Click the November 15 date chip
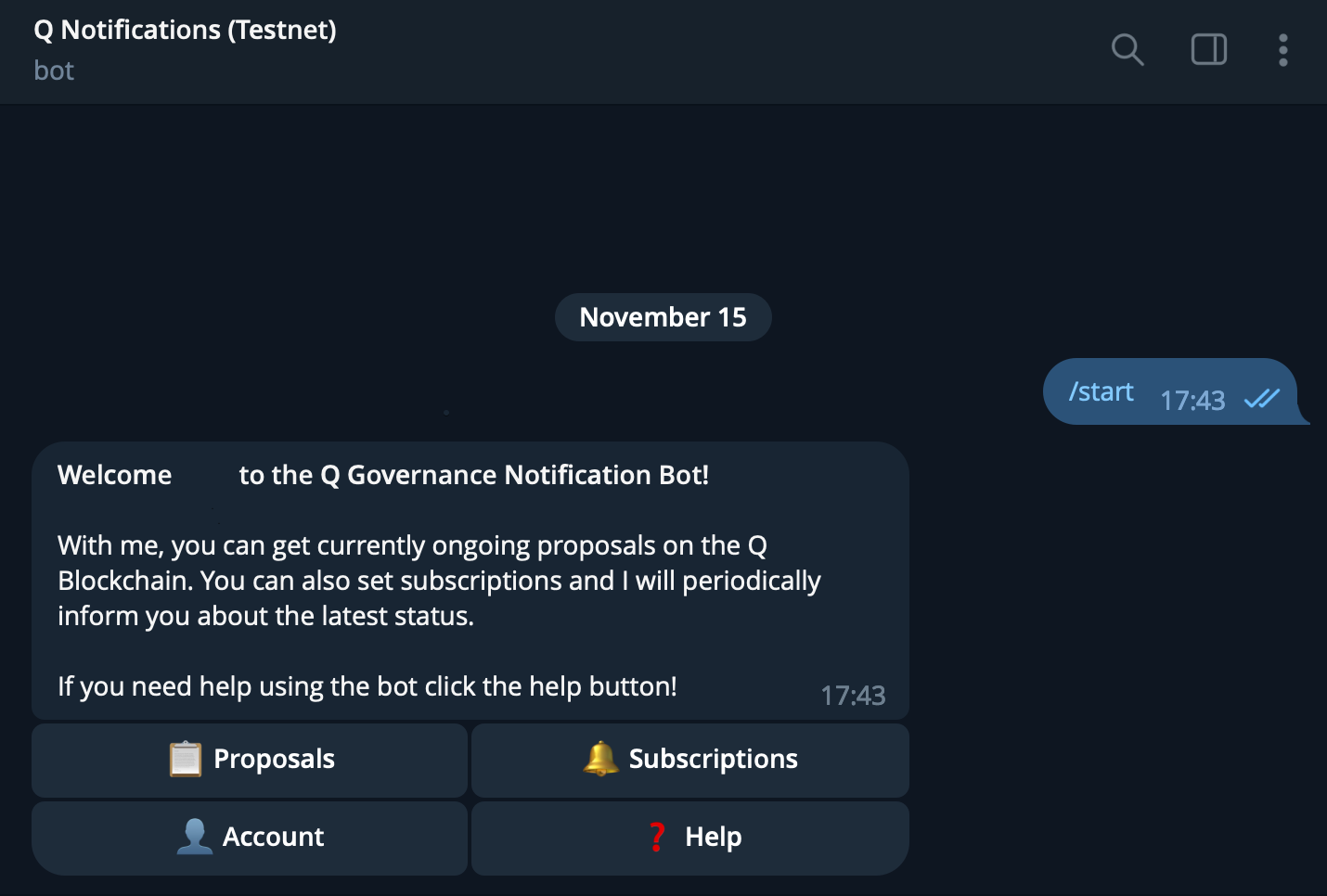 [x=663, y=316]
